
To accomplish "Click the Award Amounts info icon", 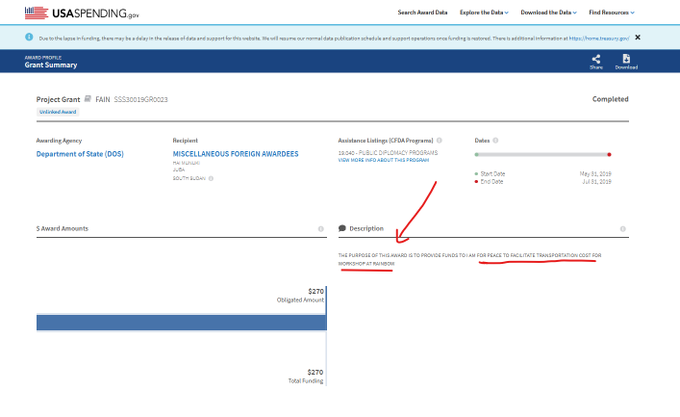I will 321,228.
